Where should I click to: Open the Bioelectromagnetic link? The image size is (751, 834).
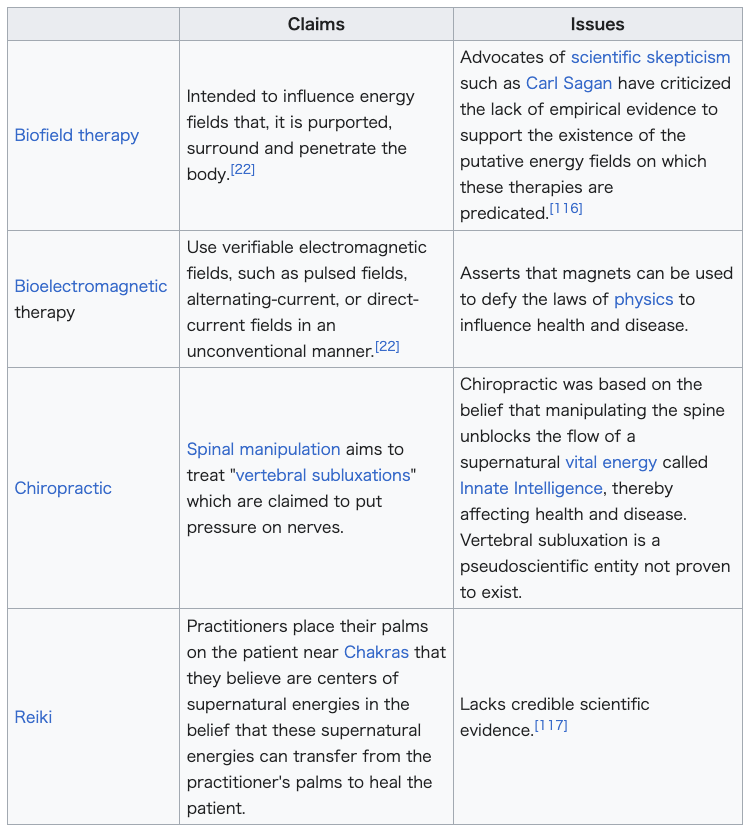tap(90, 286)
